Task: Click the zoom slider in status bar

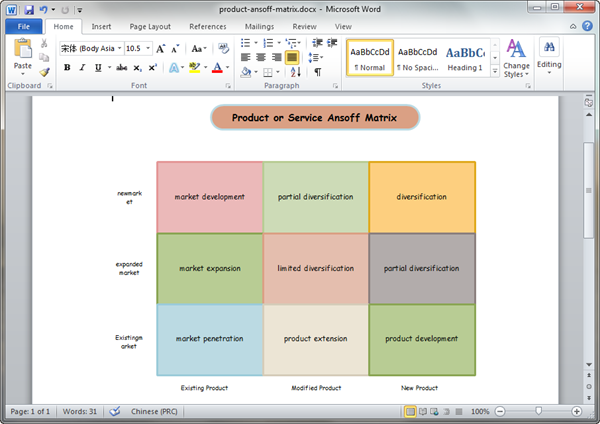Action: [x=539, y=411]
